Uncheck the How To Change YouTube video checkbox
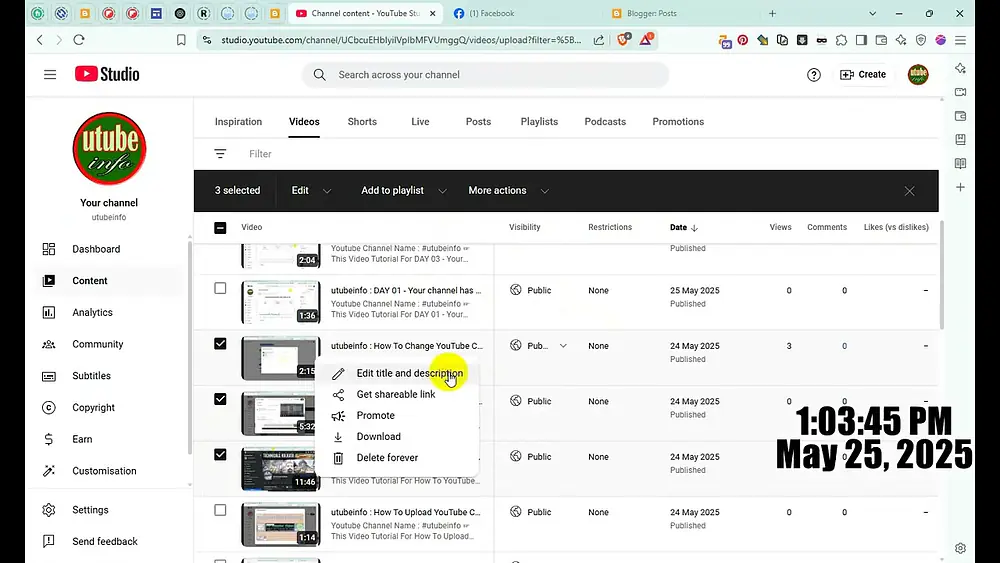Image resolution: width=1000 pixels, height=563 pixels. 220,344
